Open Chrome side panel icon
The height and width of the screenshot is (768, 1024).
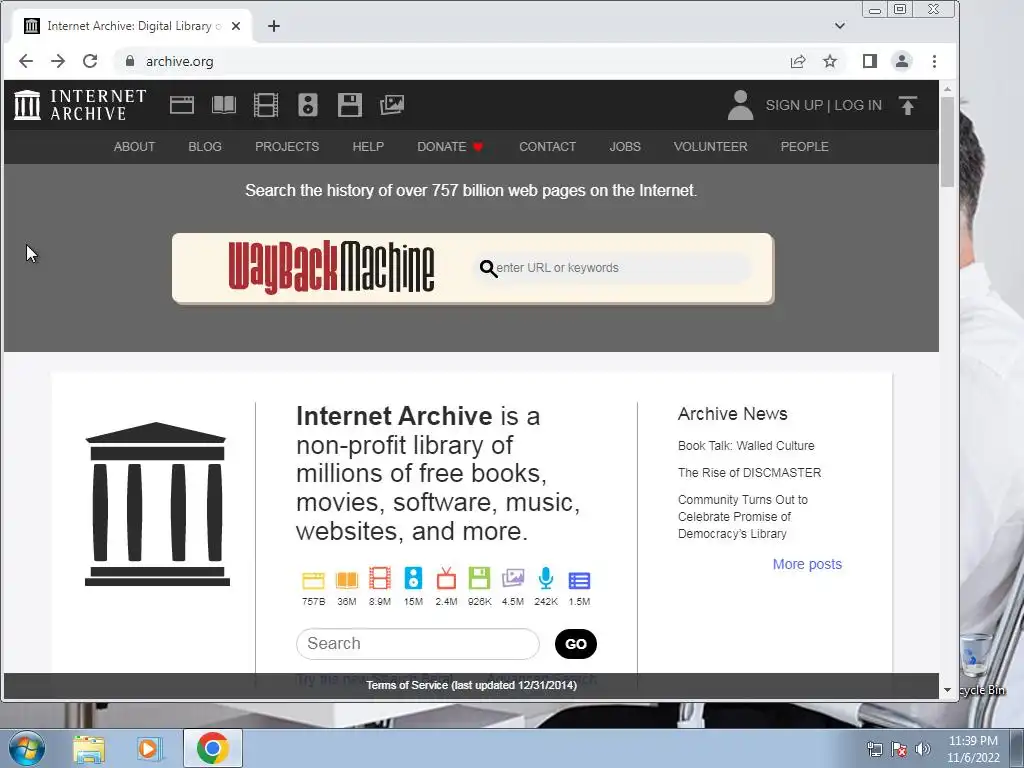(x=870, y=61)
